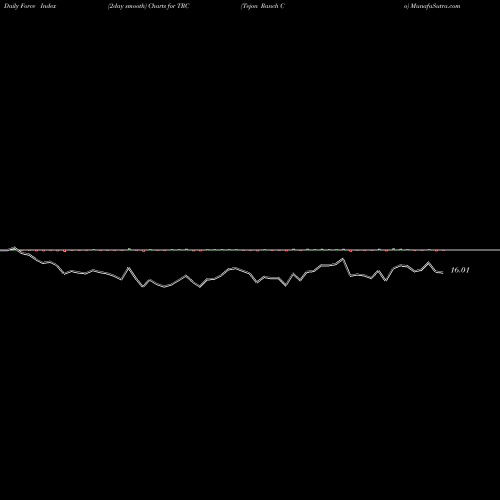Image resolution: width=500 pixels, height=500 pixels.
Task: Click the '(Tejon Ranch C' company label
Action: coord(263,6)
